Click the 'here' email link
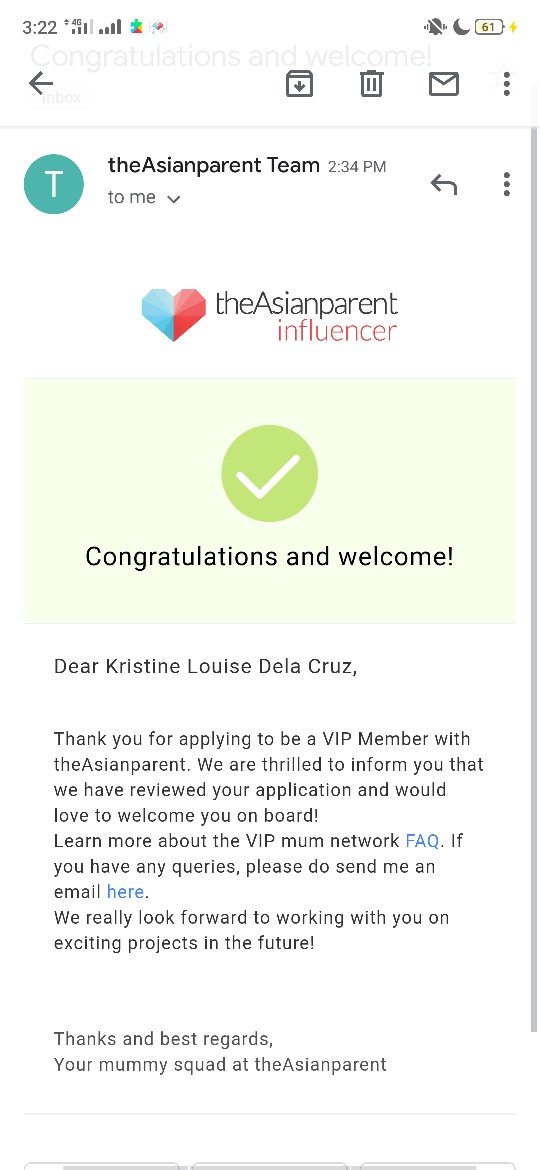The image size is (540, 1170). point(125,892)
